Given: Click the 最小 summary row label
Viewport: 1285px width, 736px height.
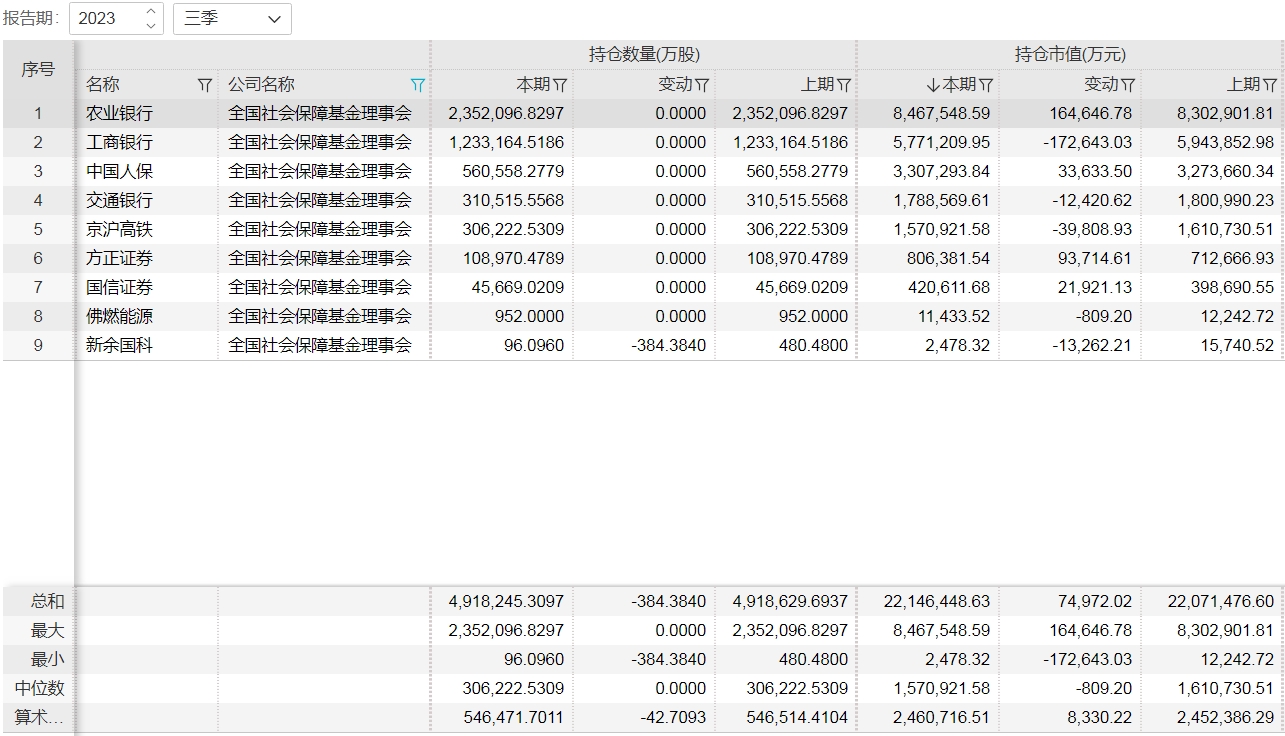Looking at the screenshot, I should tap(47, 660).
